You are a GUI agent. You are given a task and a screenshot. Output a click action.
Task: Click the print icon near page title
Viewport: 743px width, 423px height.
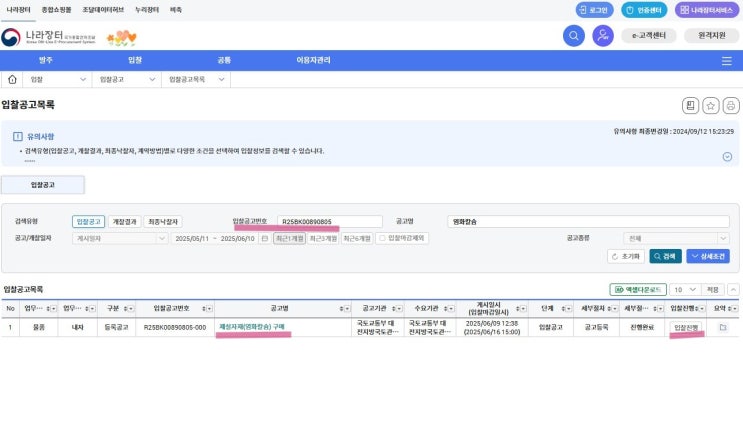click(x=731, y=105)
